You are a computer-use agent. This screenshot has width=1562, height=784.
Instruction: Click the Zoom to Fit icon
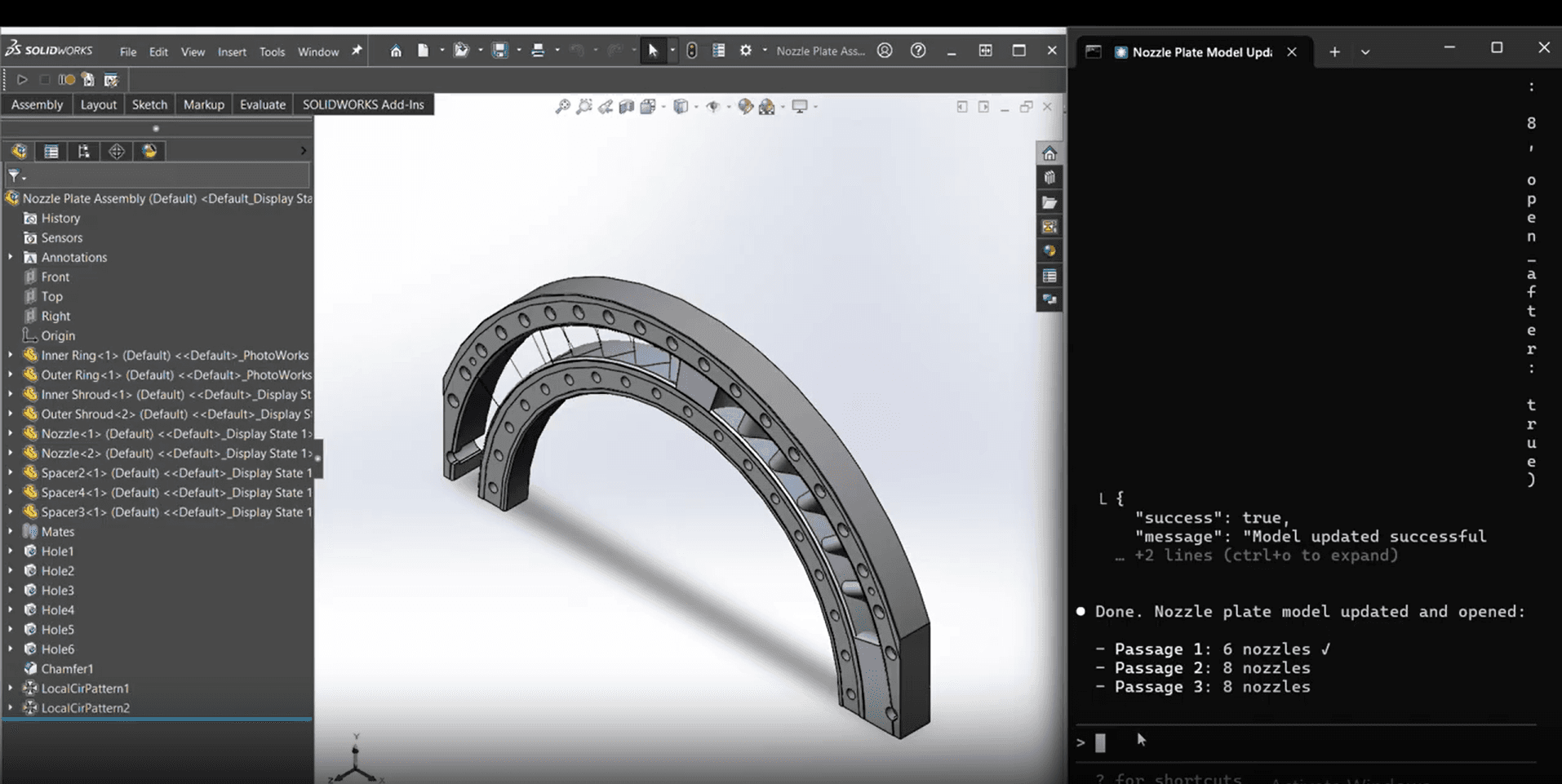562,106
